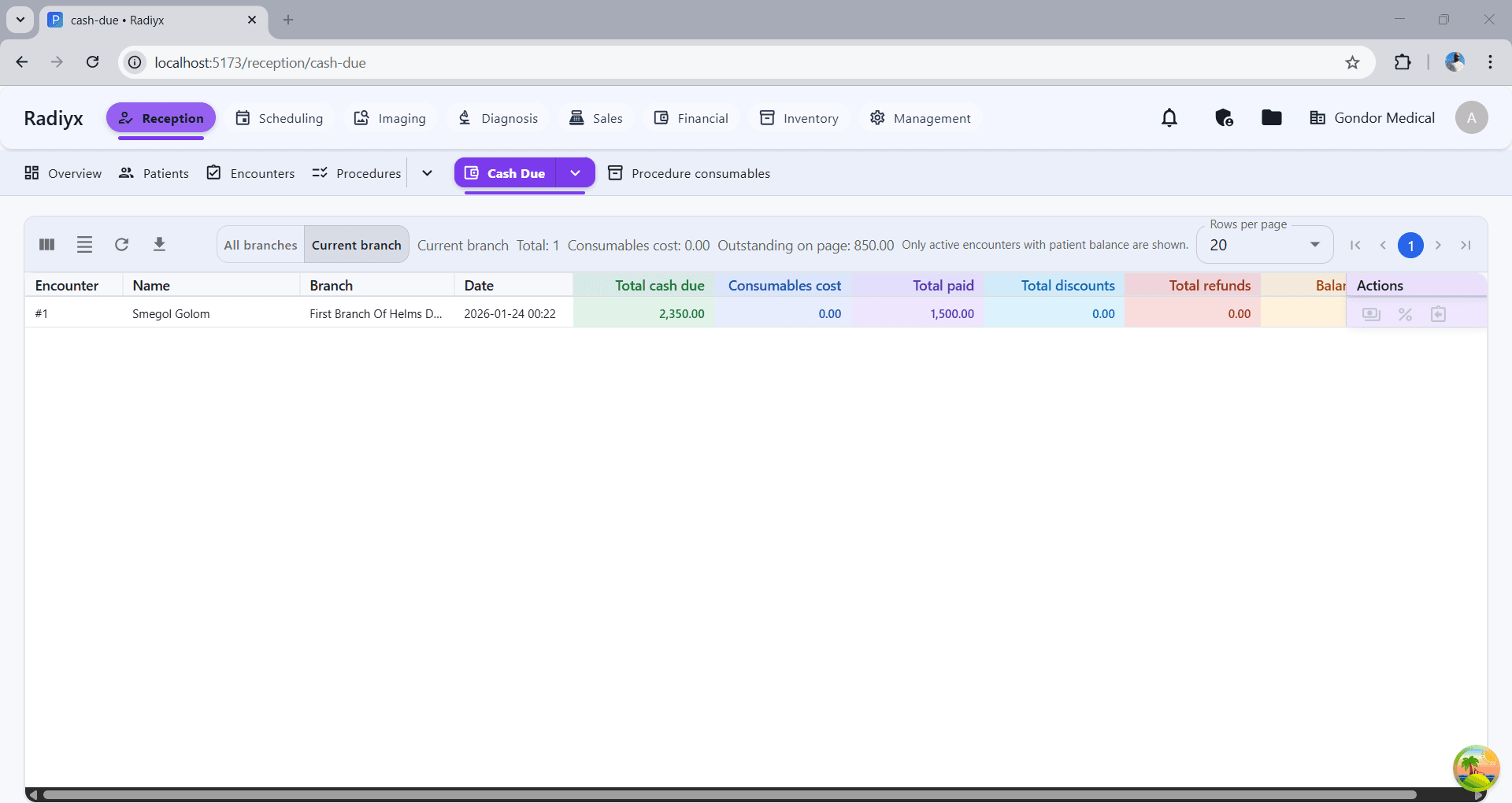The image size is (1512, 803).
Task: Change row density icon
Action: [84, 245]
